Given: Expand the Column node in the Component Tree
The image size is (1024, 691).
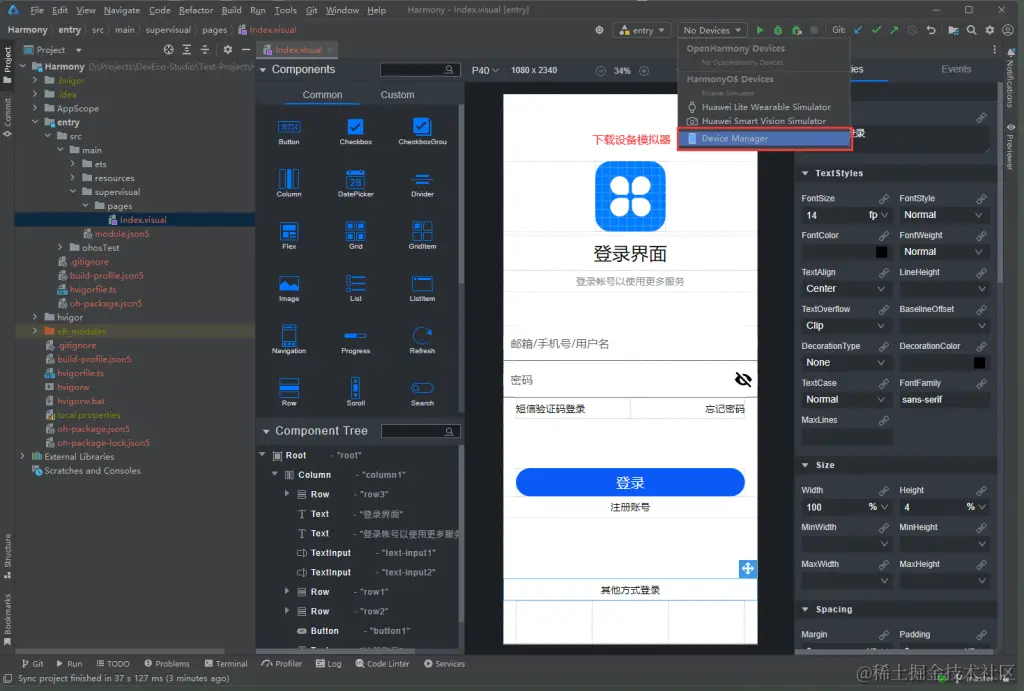Looking at the screenshot, I should [275, 474].
